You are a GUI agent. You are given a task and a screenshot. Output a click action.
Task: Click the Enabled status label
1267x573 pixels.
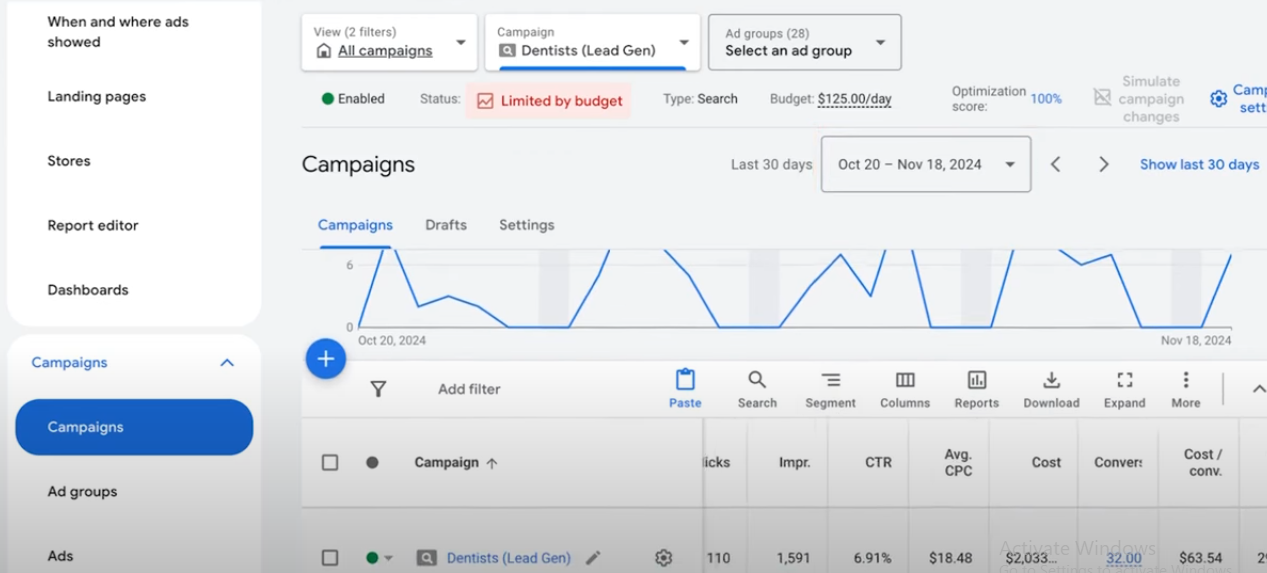(x=353, y=99)
